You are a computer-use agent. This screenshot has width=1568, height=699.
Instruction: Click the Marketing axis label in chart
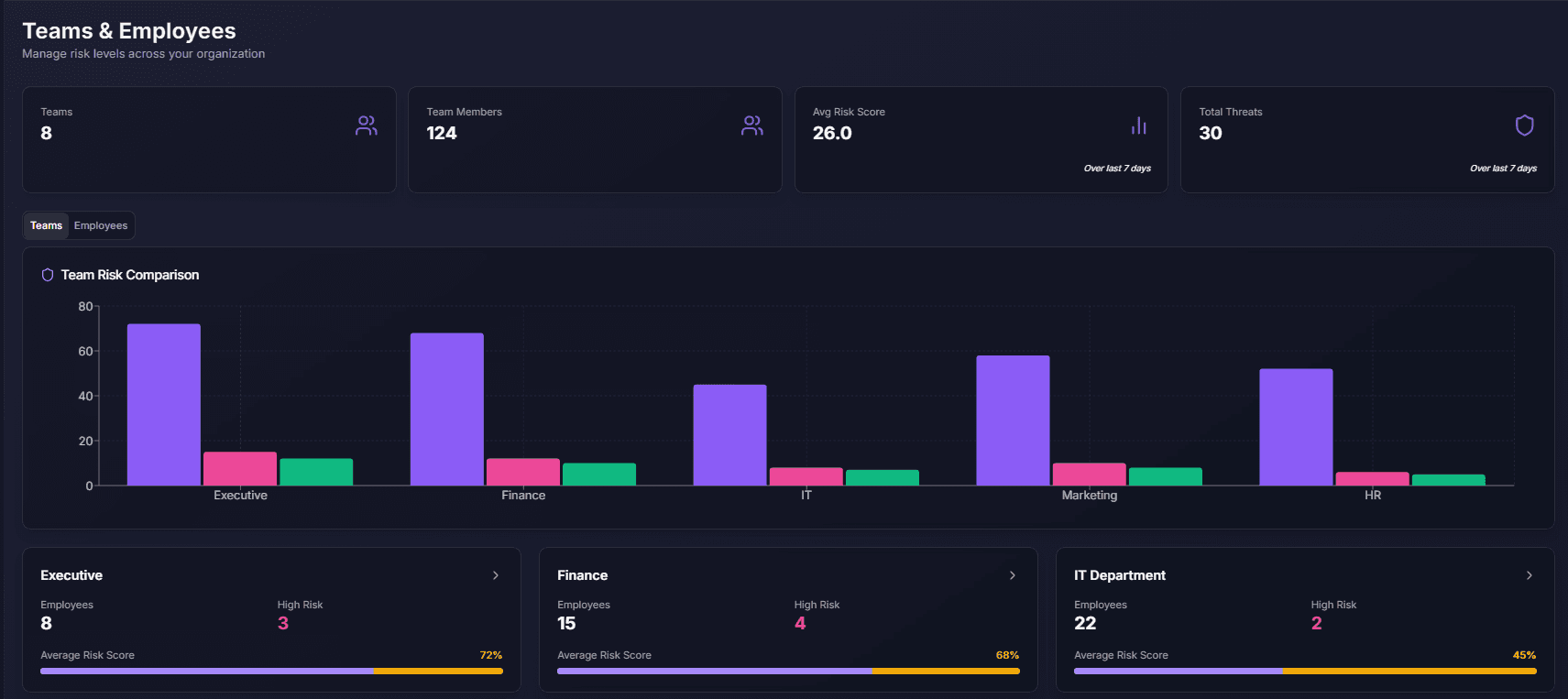pos(1090,496)
